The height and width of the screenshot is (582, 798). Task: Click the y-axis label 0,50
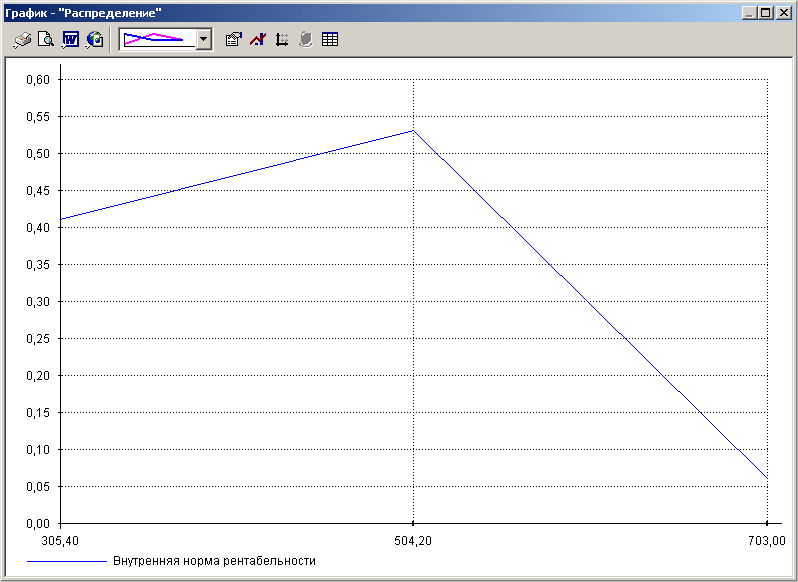[38, 154]
